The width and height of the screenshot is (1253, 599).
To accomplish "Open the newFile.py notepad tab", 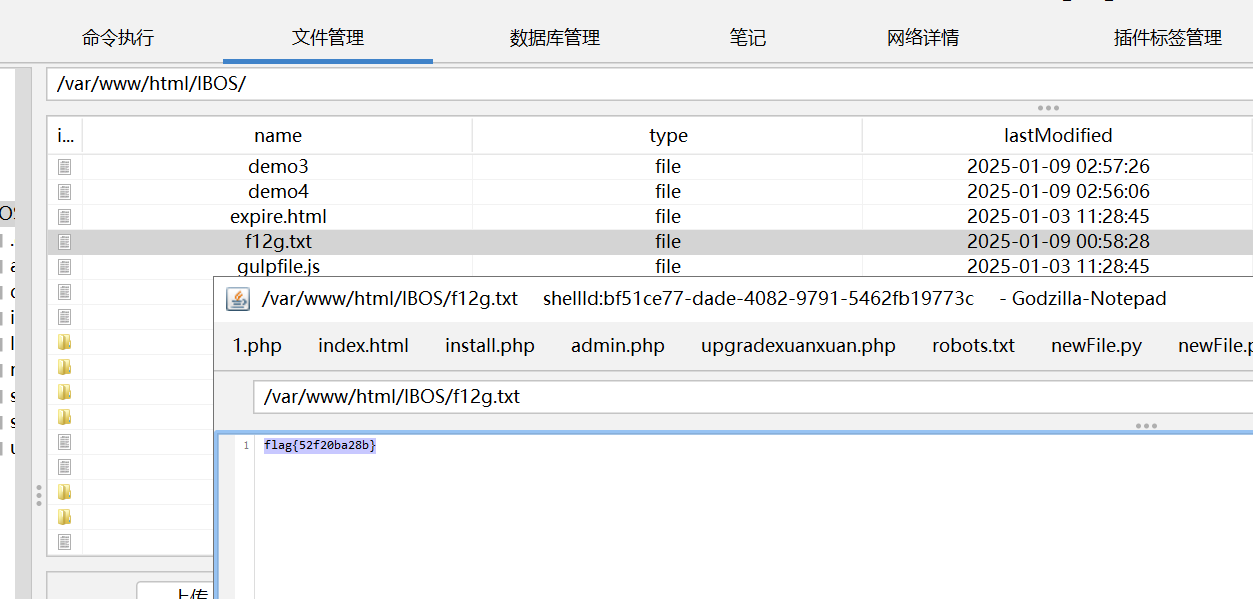I will click(x=1096, y=345).
